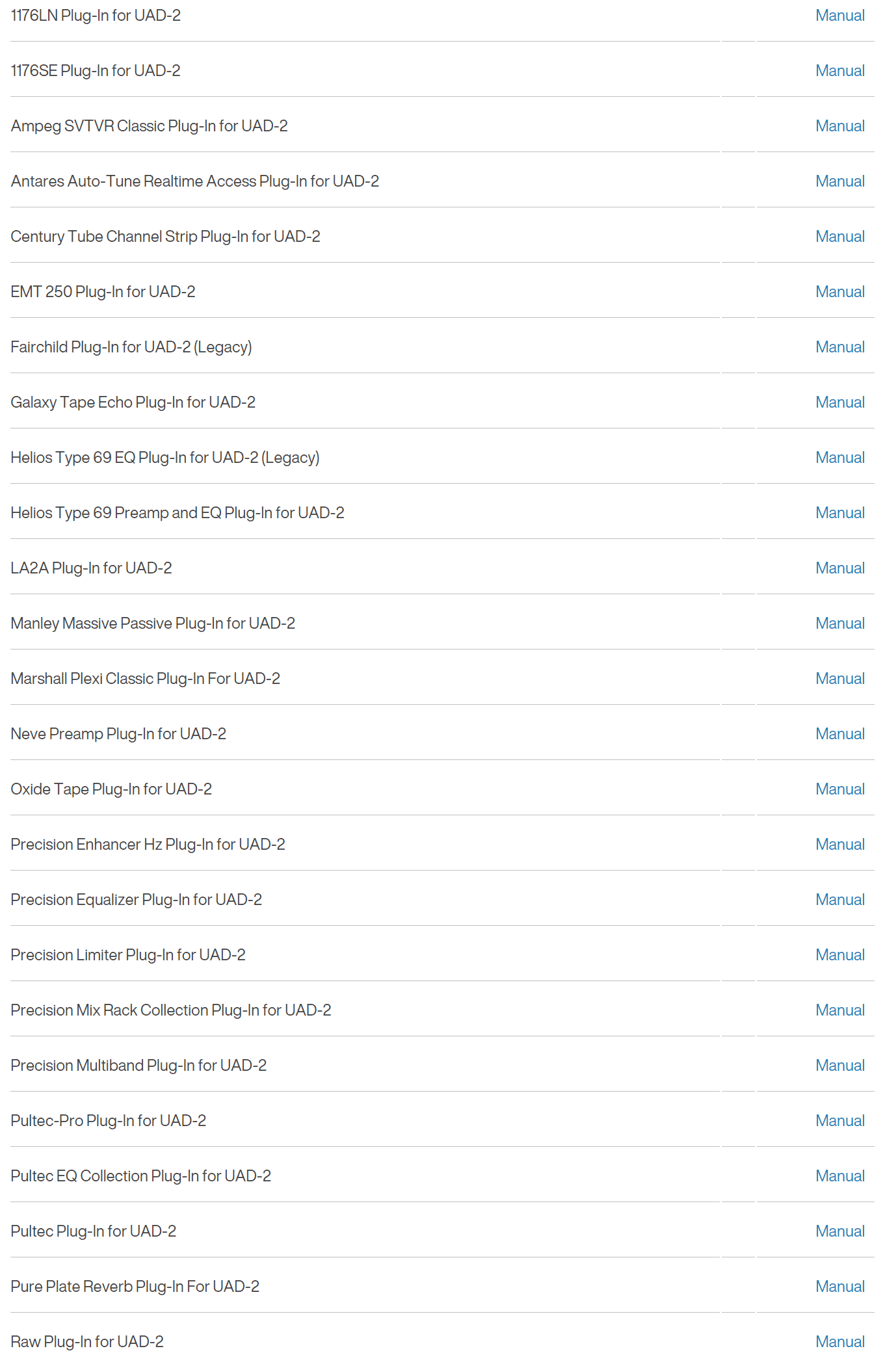Open the Manual for 1176SE Plug-In
This screenshot has width=896, height=1366.
click(x=840, y=71)
